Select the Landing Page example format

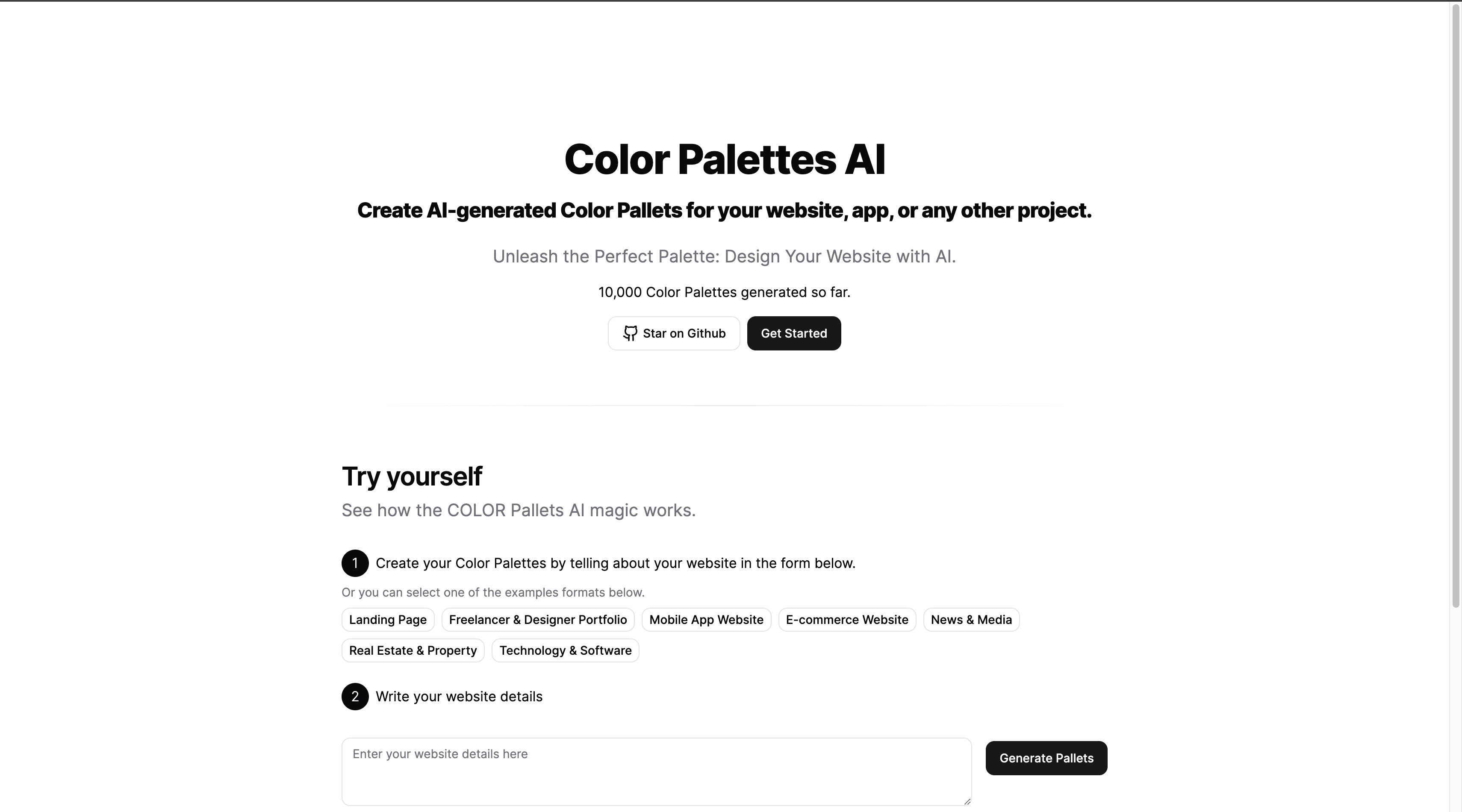388,620
